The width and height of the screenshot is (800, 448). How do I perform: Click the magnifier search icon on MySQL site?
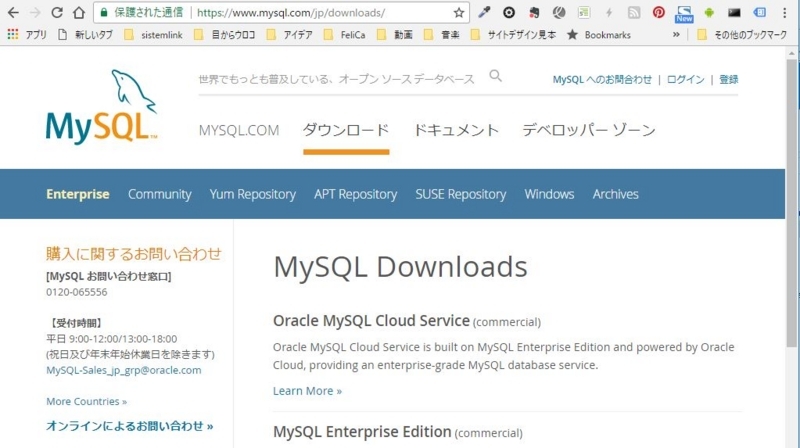[x=495, y=76]
